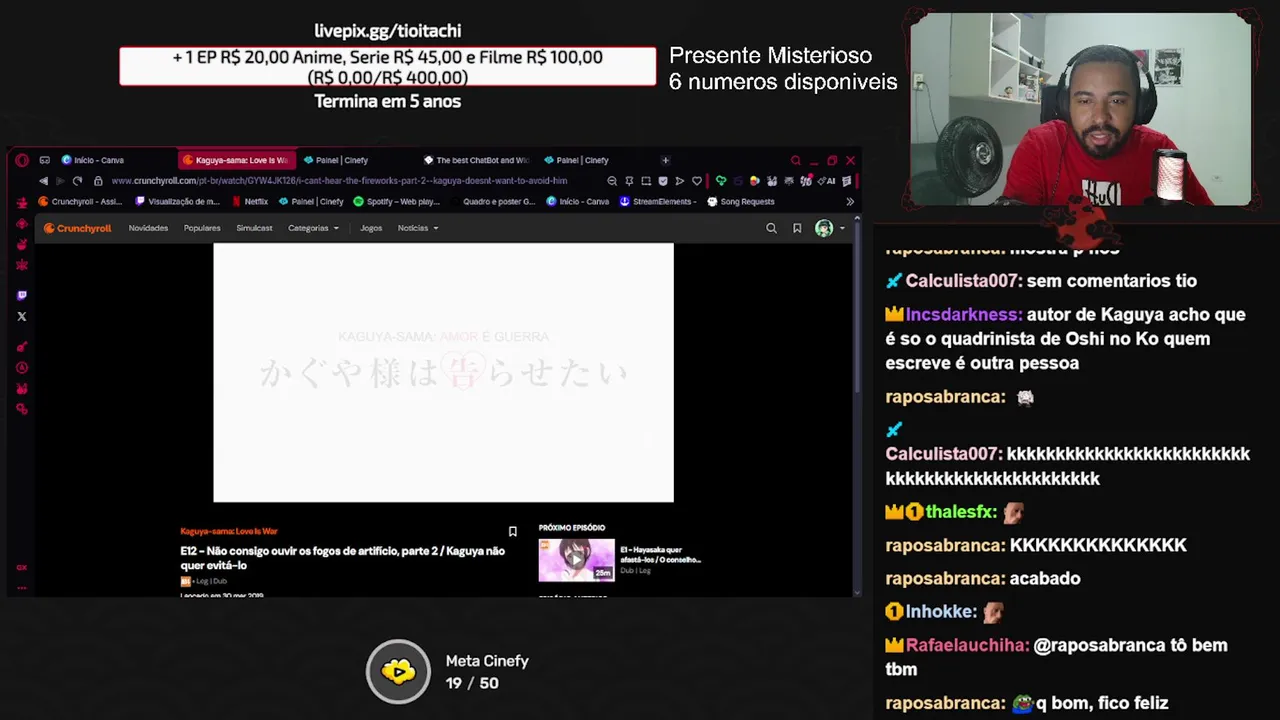Image resolution: width=1280 pixels, height=720 pixels.
Task: Click the Crunchyroll logo in site header
Action: [77, 228]
